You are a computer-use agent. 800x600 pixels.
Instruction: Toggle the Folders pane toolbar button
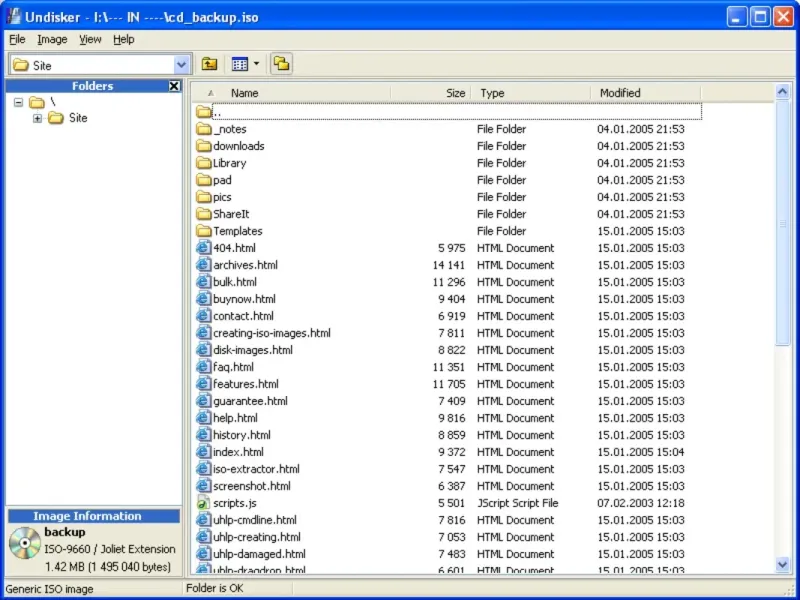pos(281,64)
